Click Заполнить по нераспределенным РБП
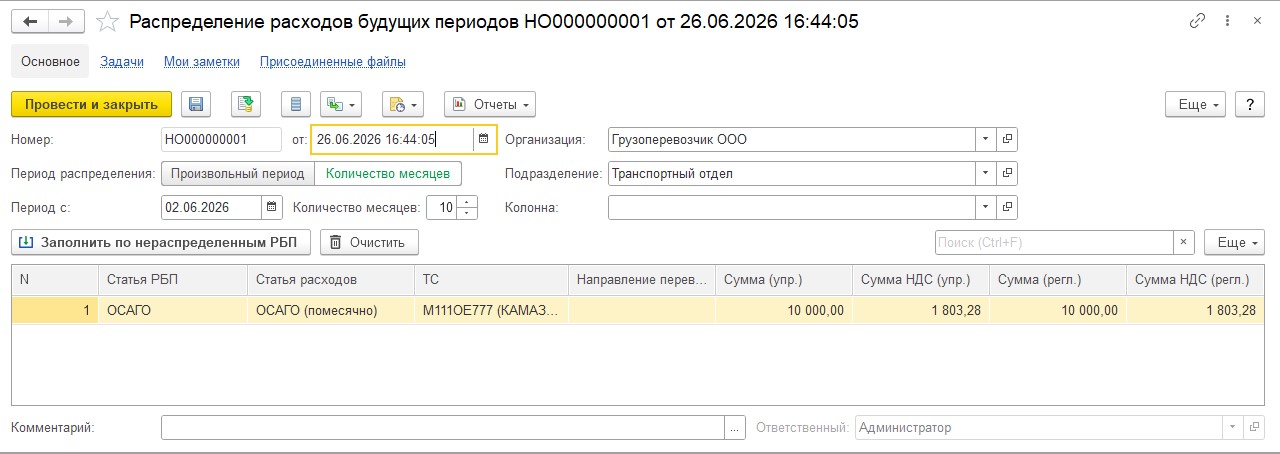Viewport: 1280px width, 454px height. pyautogui.click(x=161, y=242)
